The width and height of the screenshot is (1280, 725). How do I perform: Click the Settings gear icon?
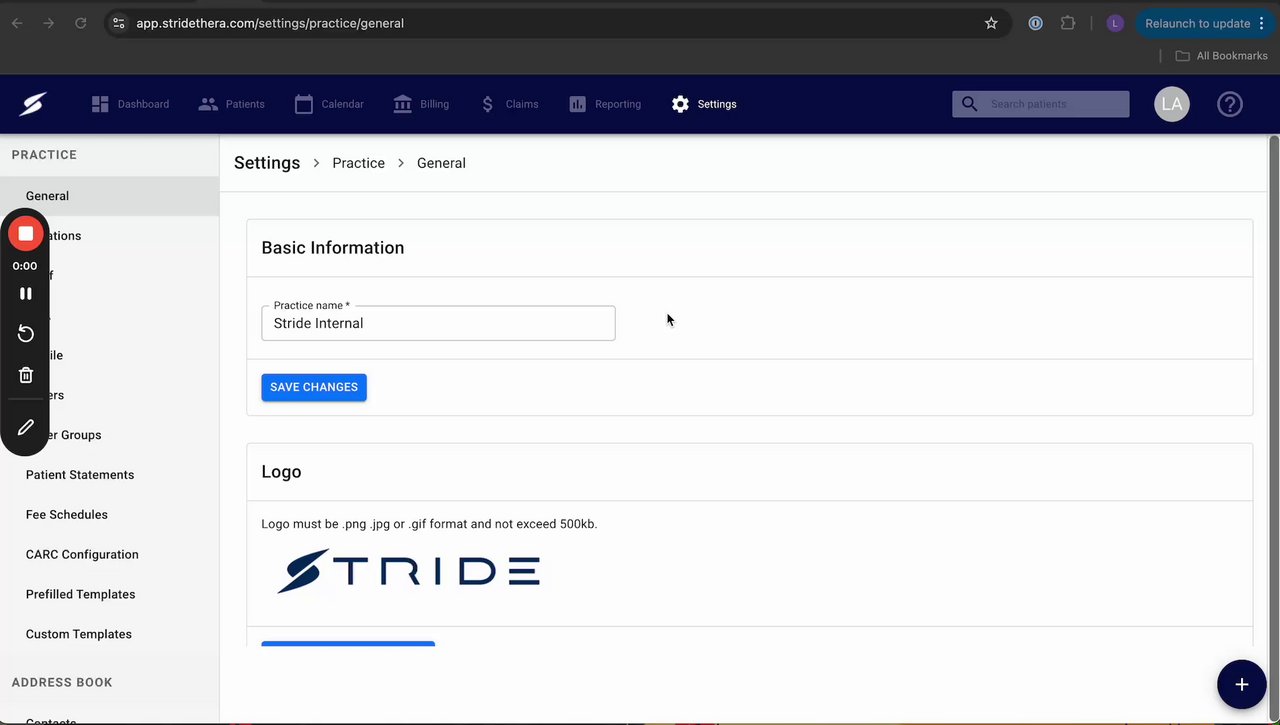click(681, 104)
